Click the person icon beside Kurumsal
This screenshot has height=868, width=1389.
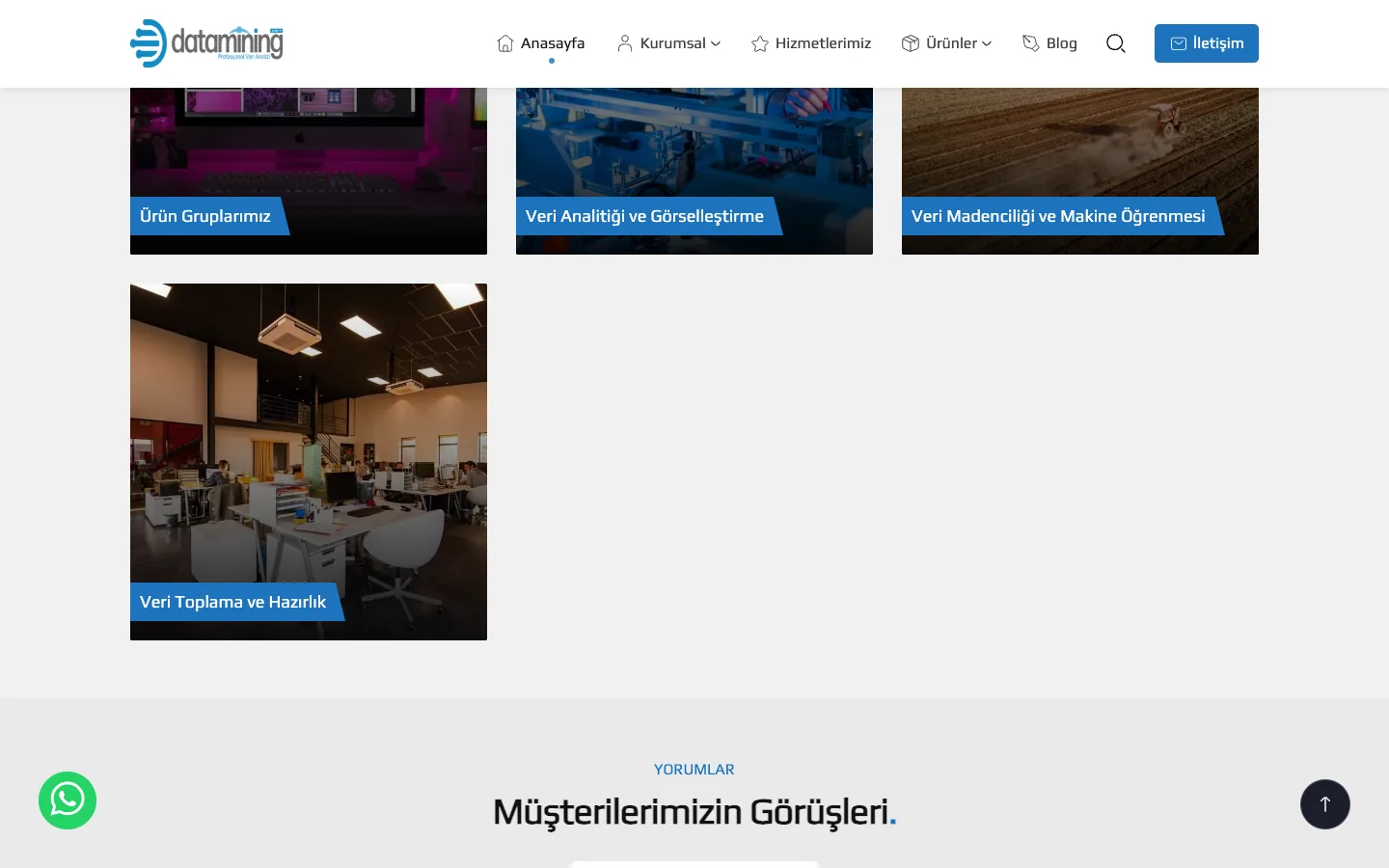(625, 43)
